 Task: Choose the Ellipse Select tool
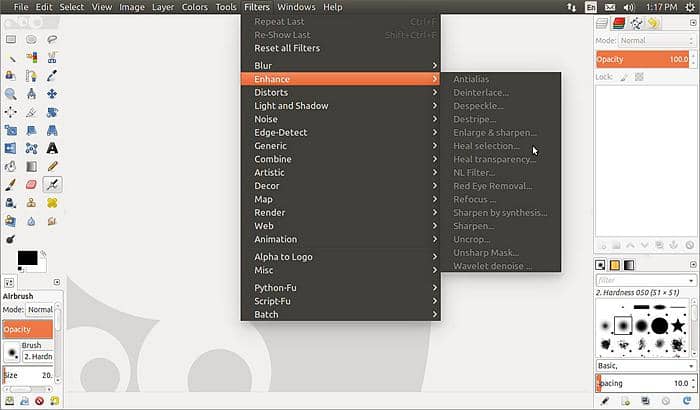pos(31,40)
